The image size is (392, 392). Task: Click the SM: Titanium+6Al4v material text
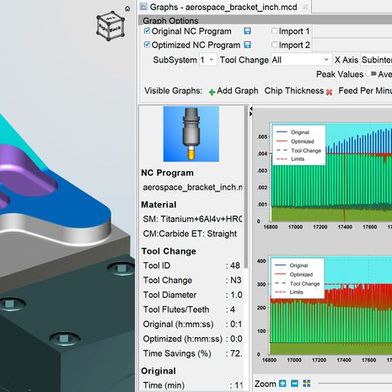point(193,219)
